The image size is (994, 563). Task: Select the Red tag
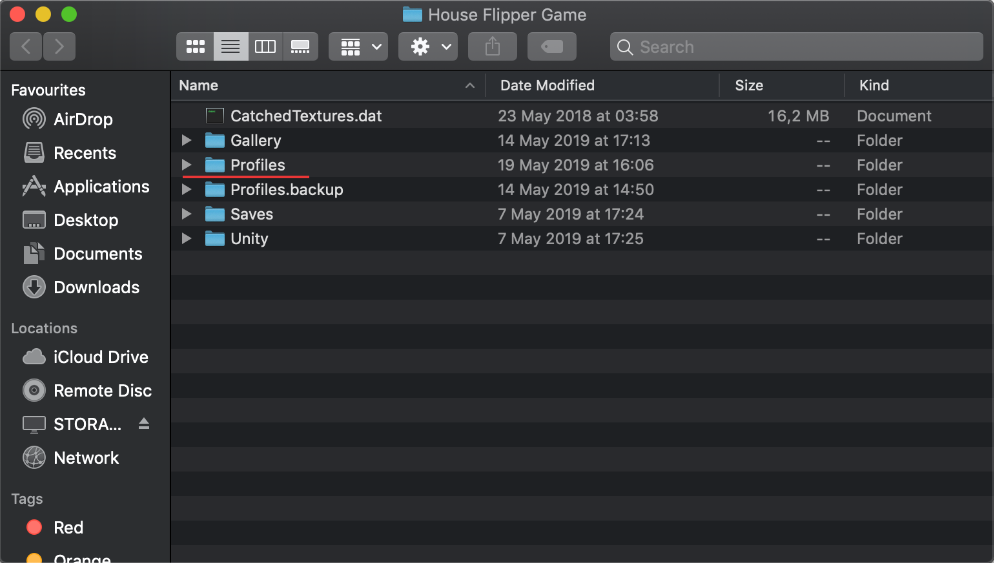[68, 527]
